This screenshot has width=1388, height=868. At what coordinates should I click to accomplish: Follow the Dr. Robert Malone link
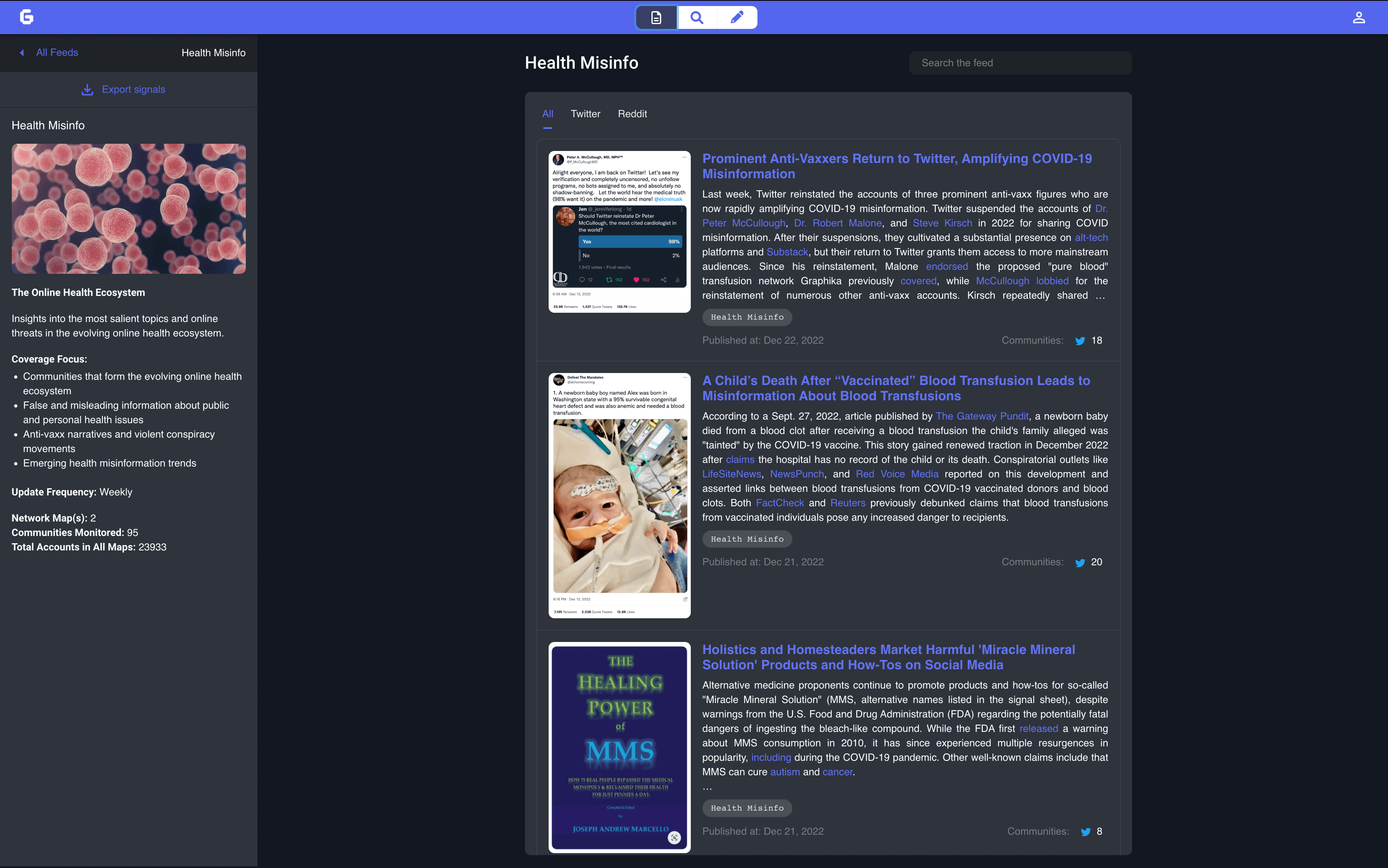tap(837, 223)
